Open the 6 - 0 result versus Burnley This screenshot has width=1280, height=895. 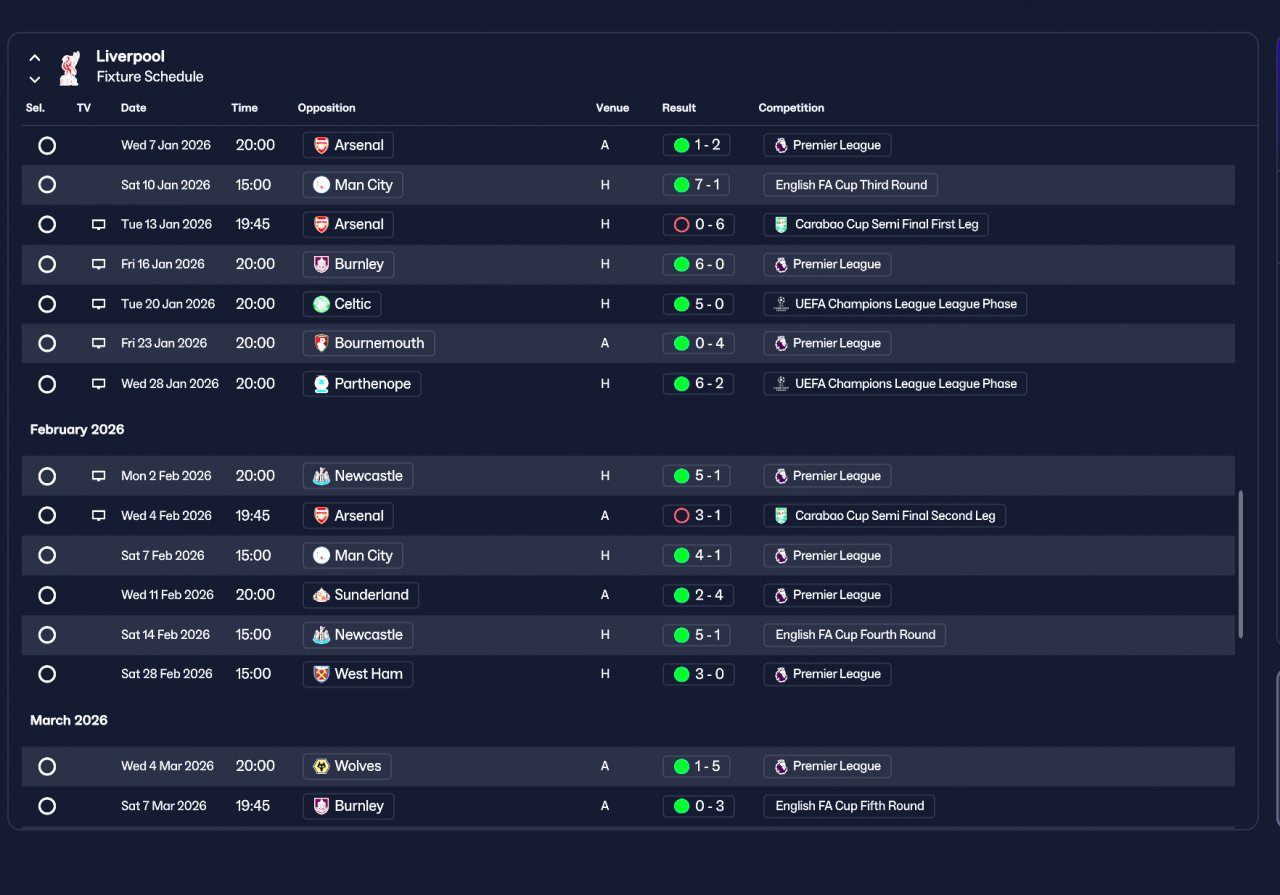click(699, 265)
